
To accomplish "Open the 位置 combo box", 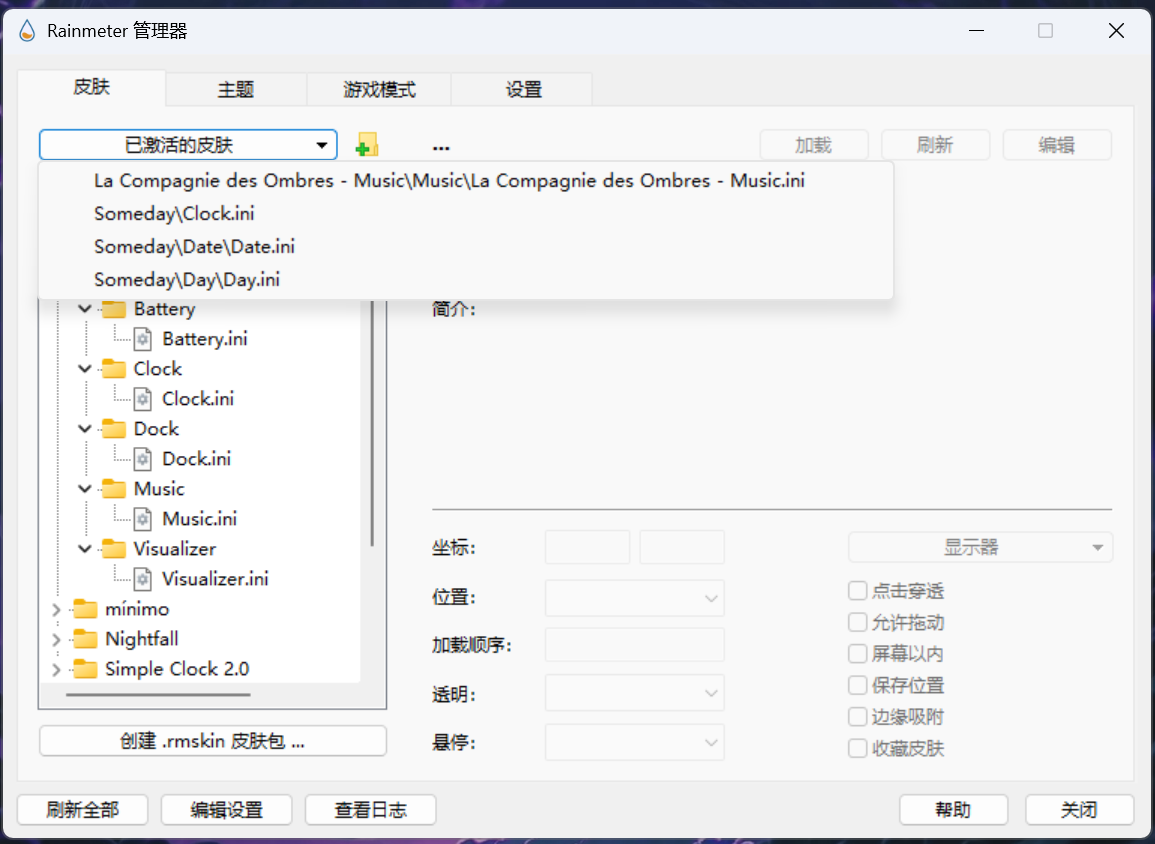I will click(634, 597).
